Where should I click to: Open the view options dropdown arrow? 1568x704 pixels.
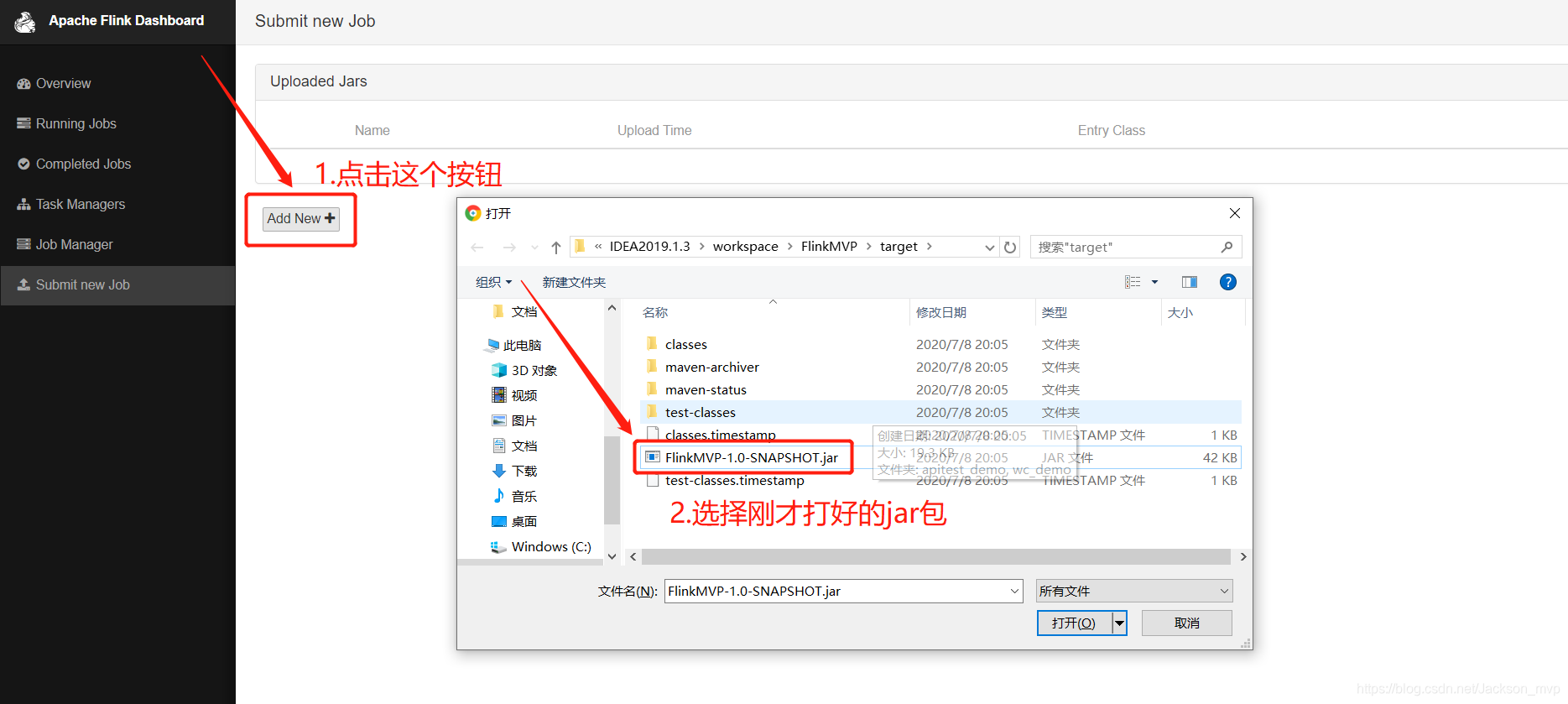pyautogui.click(x=1155, y=282)
